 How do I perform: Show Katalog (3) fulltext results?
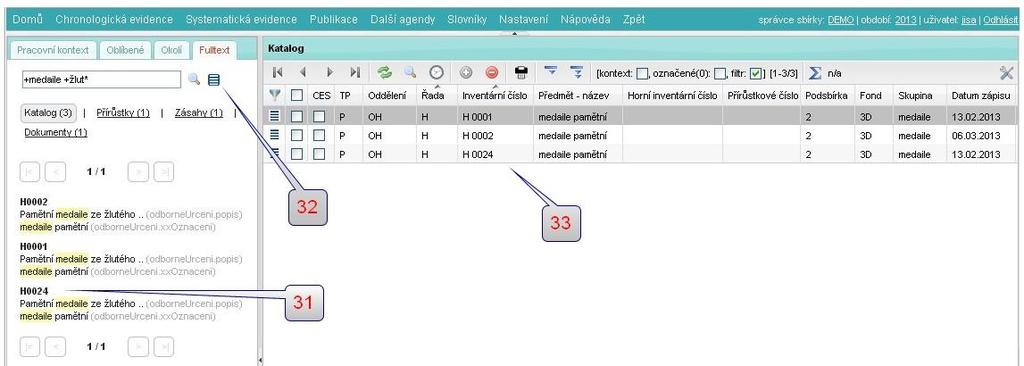coord(48,112)
